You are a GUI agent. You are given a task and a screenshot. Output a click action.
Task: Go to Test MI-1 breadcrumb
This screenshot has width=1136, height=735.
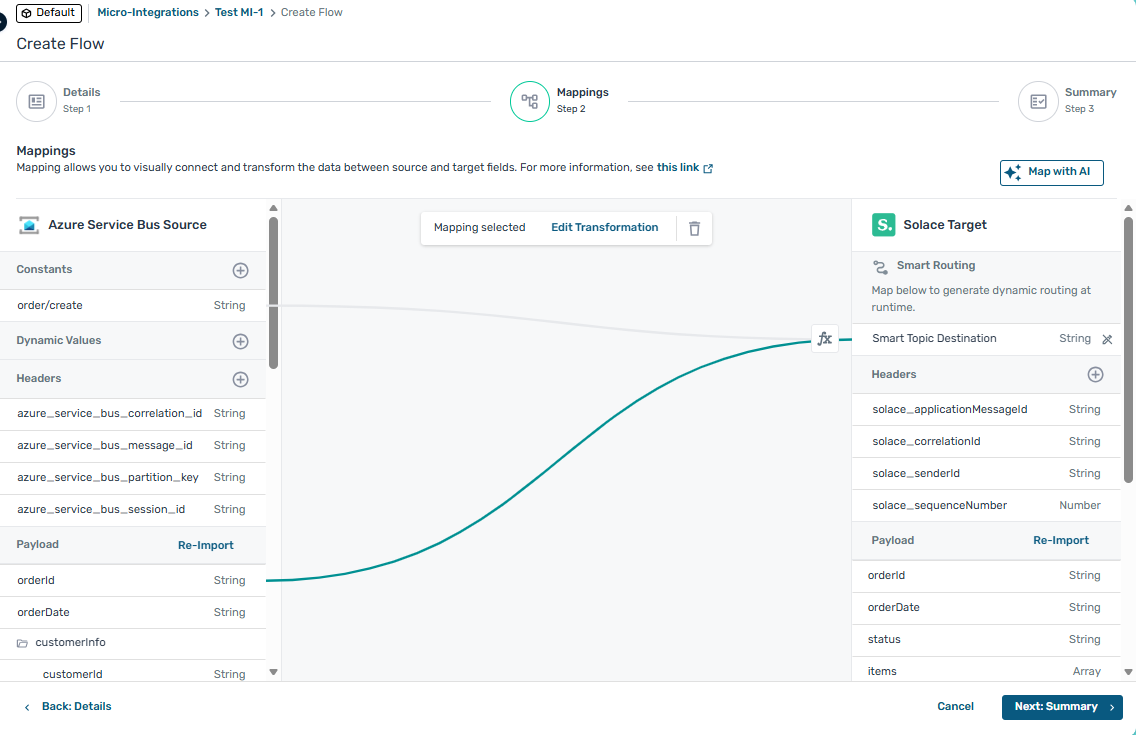(239, 12)
